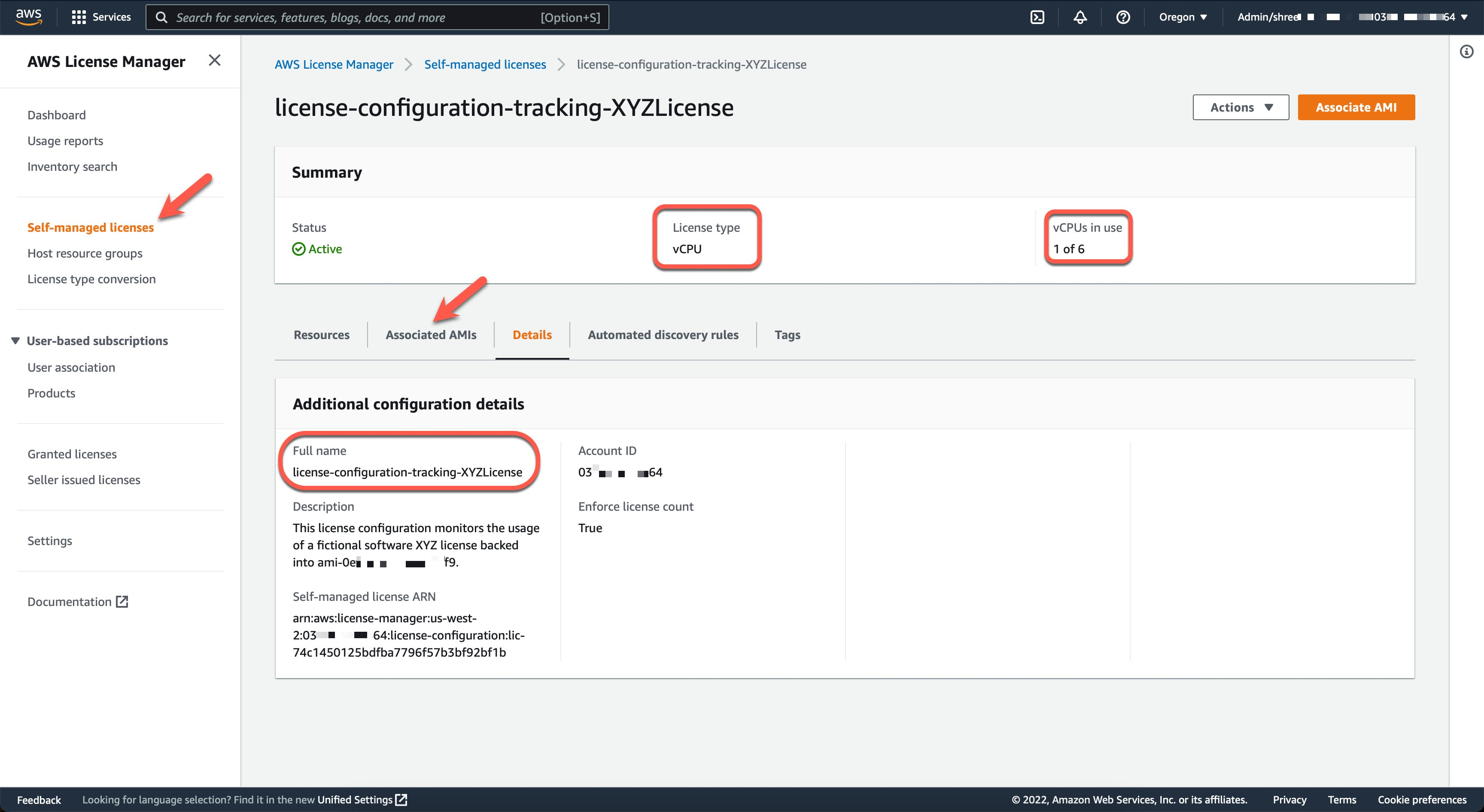Open the Services grid icon
The width and height of the screenshot is (1484, 812).
[x=79, y=17]
